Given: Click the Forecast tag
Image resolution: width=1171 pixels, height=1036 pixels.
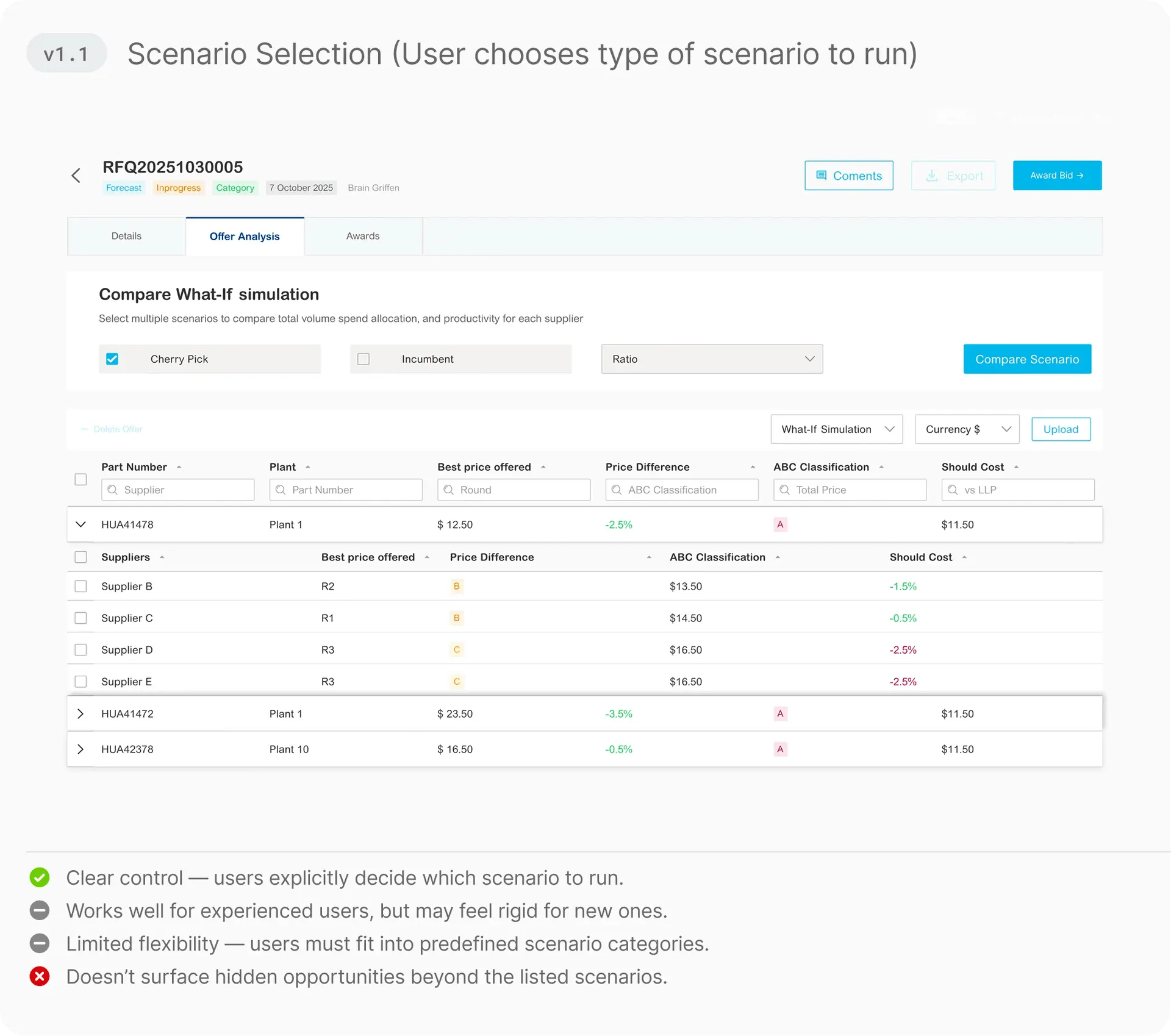Looking at the screenshot, I should click(x=124, y=188).
